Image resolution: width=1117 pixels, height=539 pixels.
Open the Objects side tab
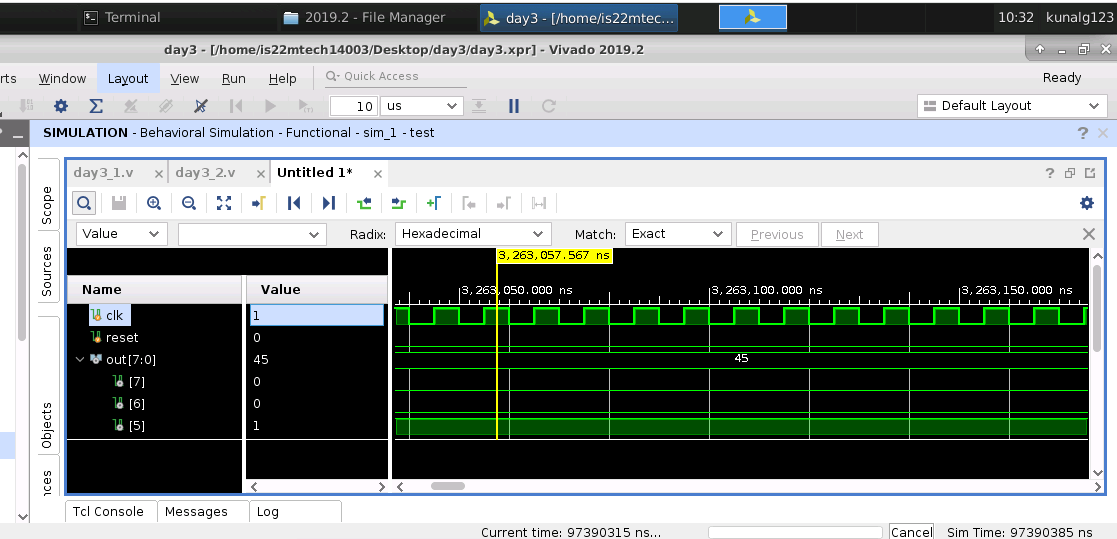click(x=47, y=426)
